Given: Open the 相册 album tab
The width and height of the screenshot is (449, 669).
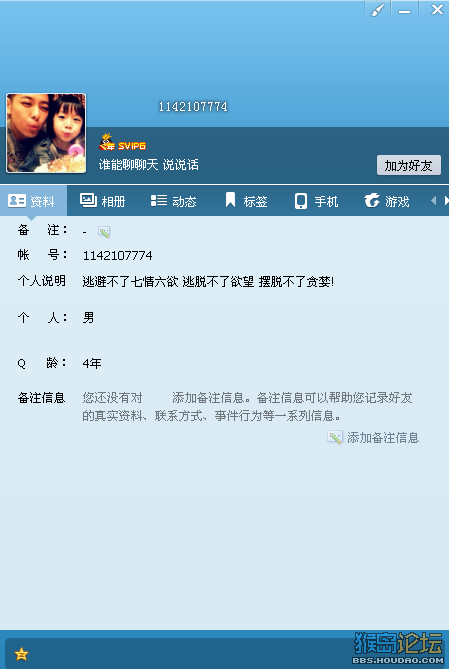Looking at the screenshot, I should tap(102, 201).
